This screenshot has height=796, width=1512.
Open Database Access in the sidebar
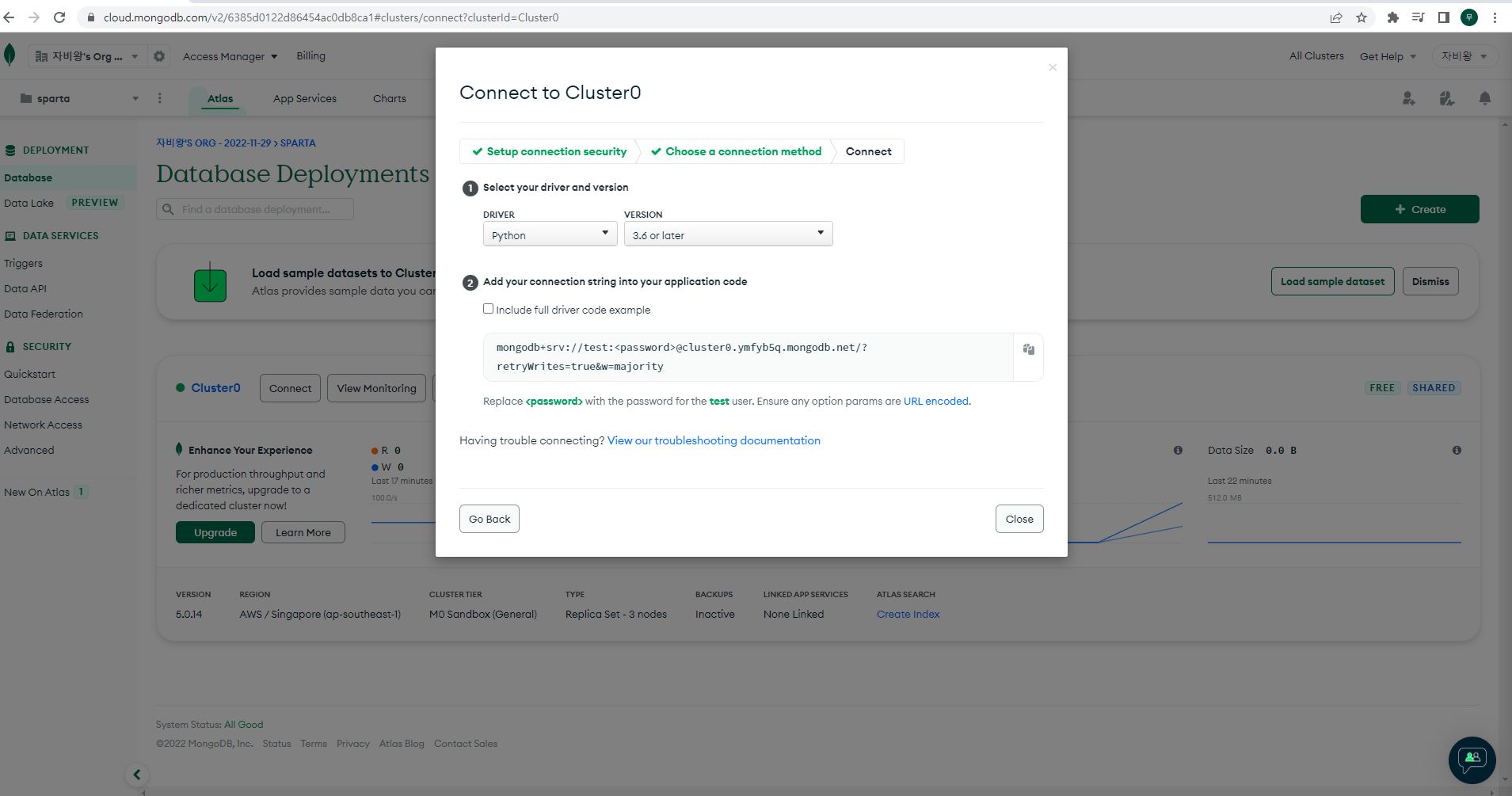tap(46, 399)
